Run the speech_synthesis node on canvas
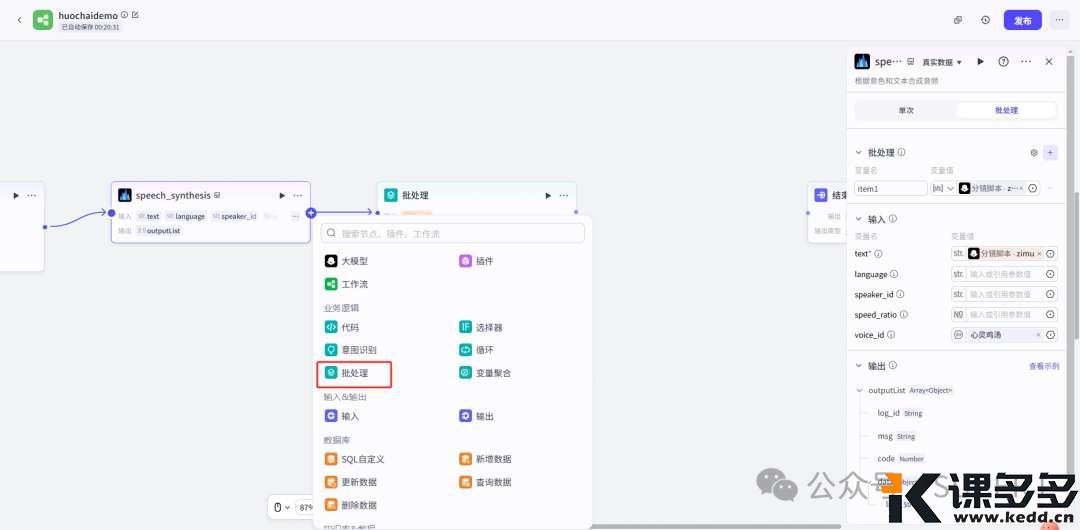Image resolution: width=1080 pixels, height=530 pixels. (282, 195)
